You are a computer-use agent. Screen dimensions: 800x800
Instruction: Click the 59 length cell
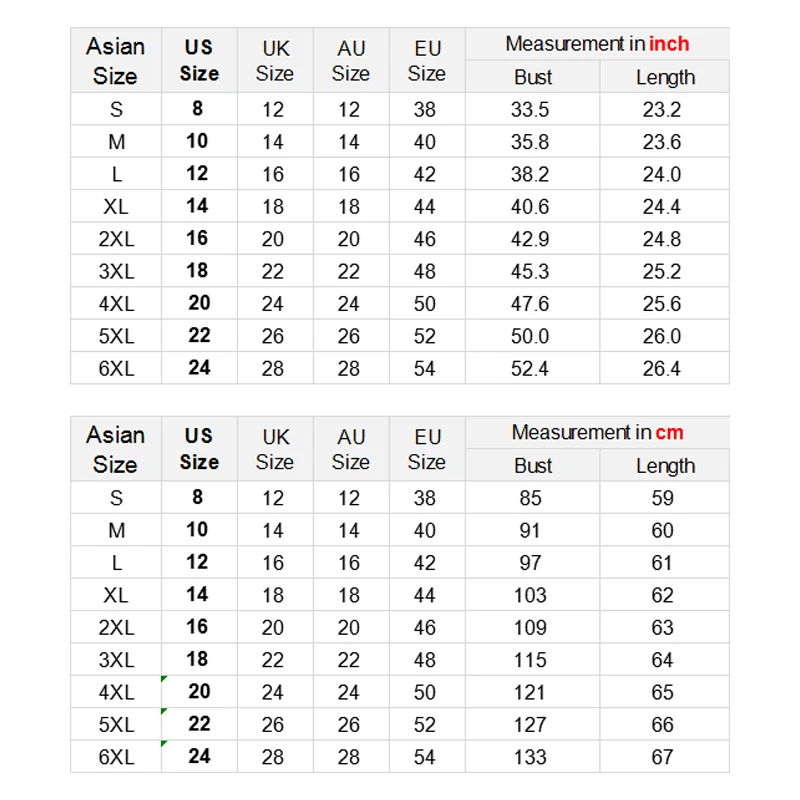(x=662, y=498)
